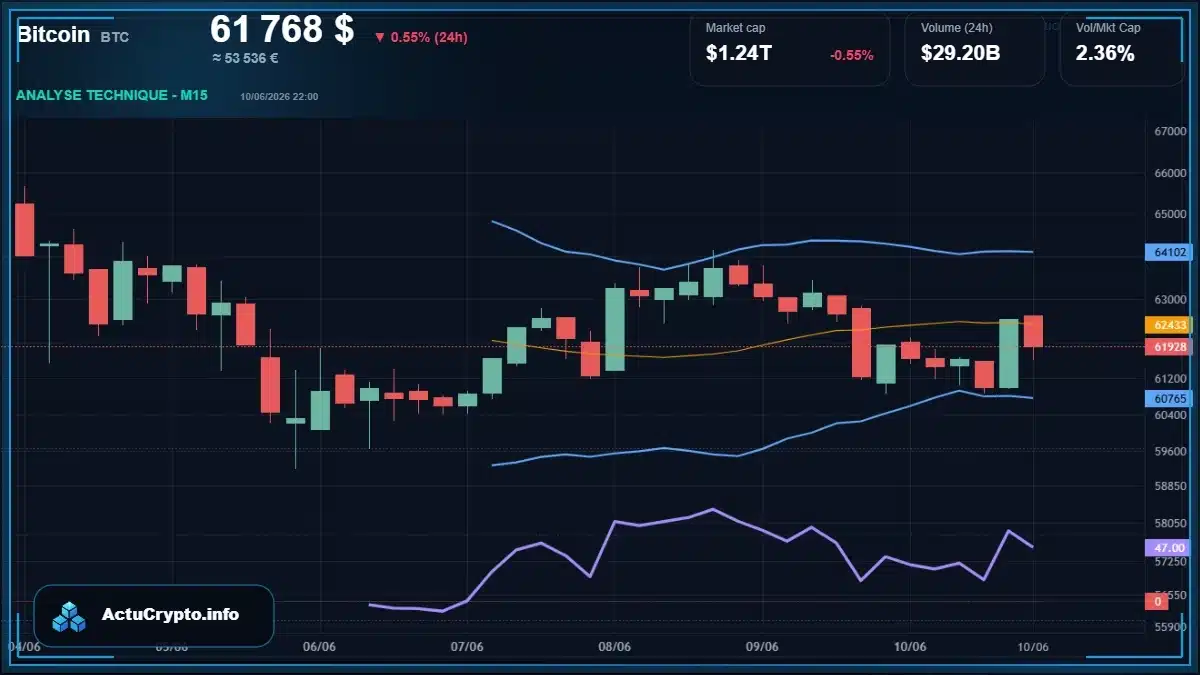1200x675 pixels.
Task: Click the 0.55% (24h) change indicator
Action: 421,37
